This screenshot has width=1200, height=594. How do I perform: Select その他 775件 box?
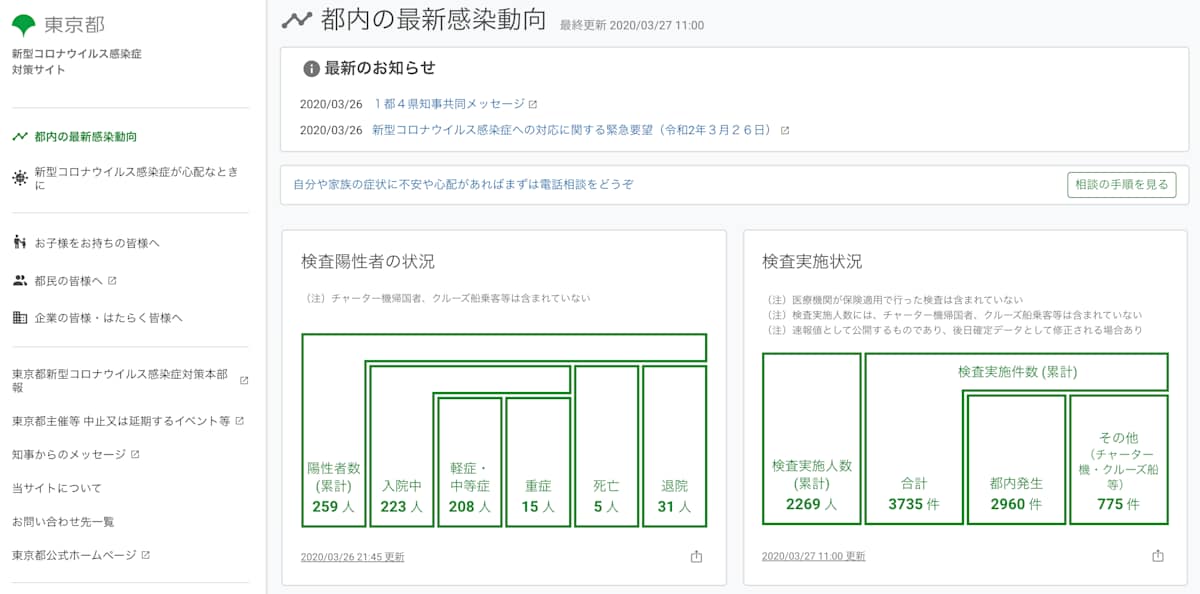[x=1118, y=459]
